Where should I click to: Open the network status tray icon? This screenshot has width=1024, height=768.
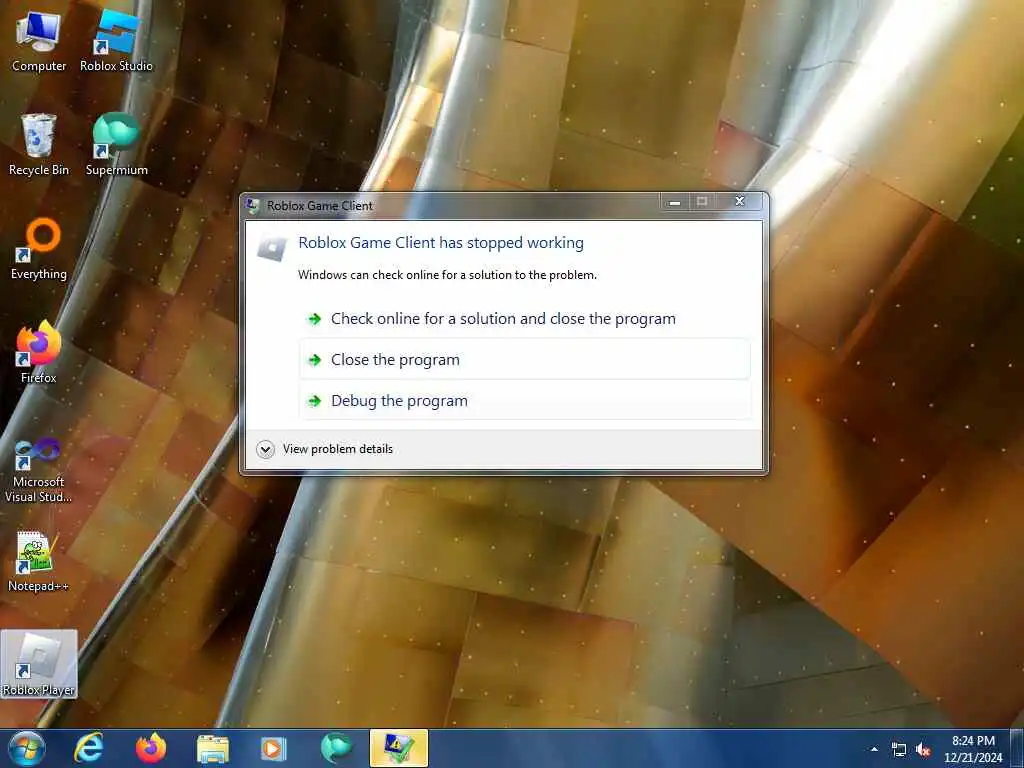899,750
